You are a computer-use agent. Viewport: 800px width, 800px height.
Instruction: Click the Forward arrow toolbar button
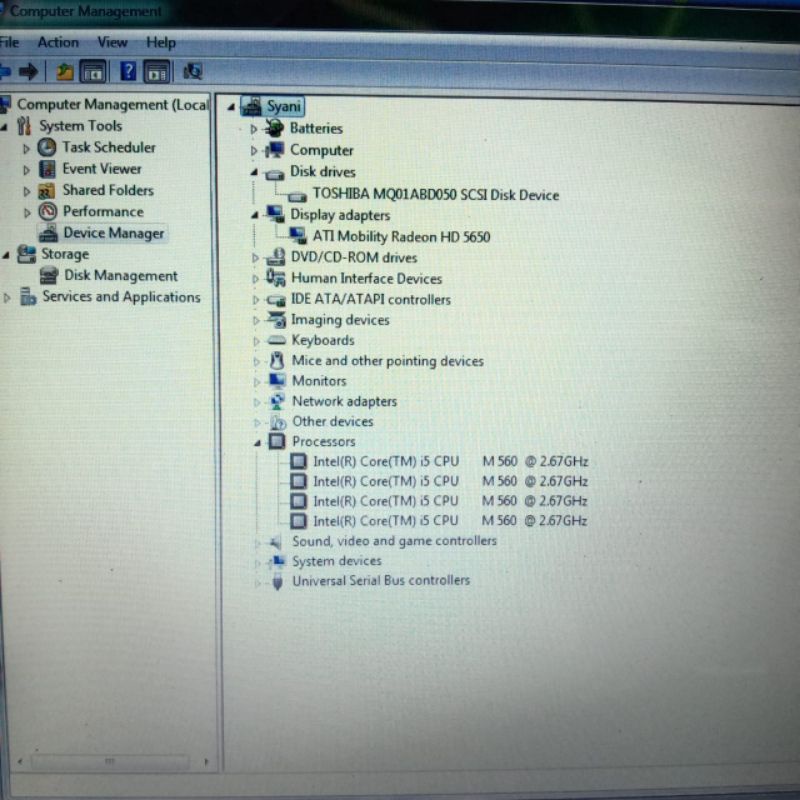pyautogui.click(x=29, y=71)
